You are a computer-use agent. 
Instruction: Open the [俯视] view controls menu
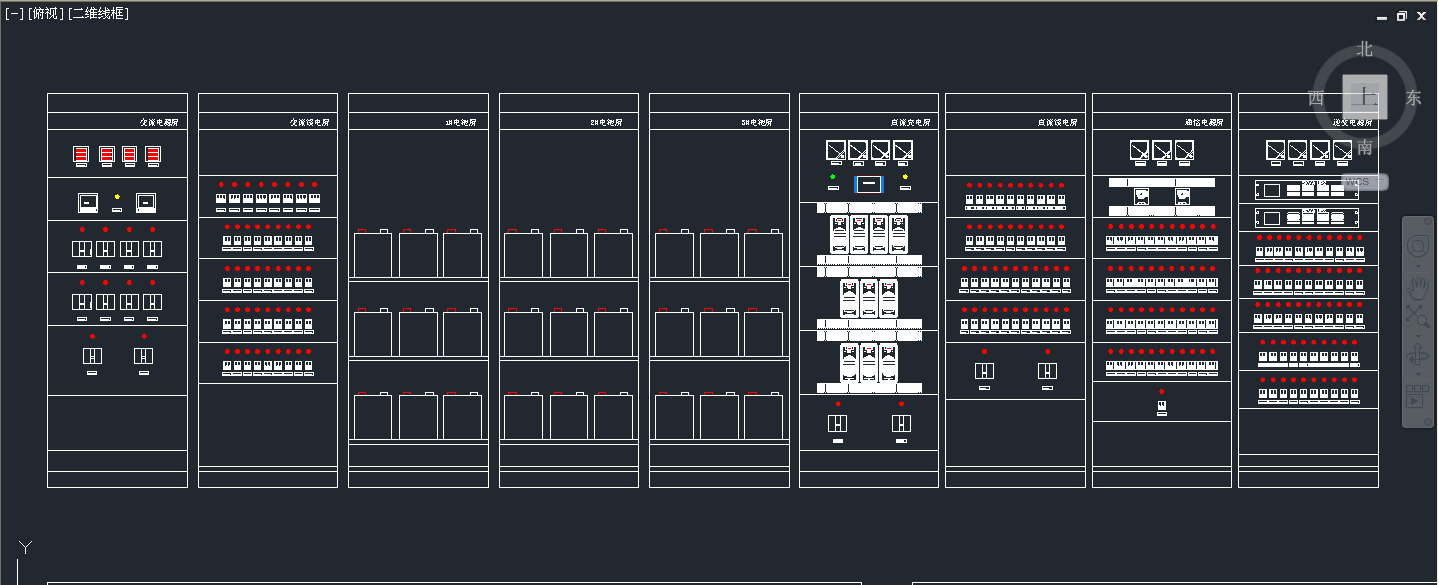46,14
